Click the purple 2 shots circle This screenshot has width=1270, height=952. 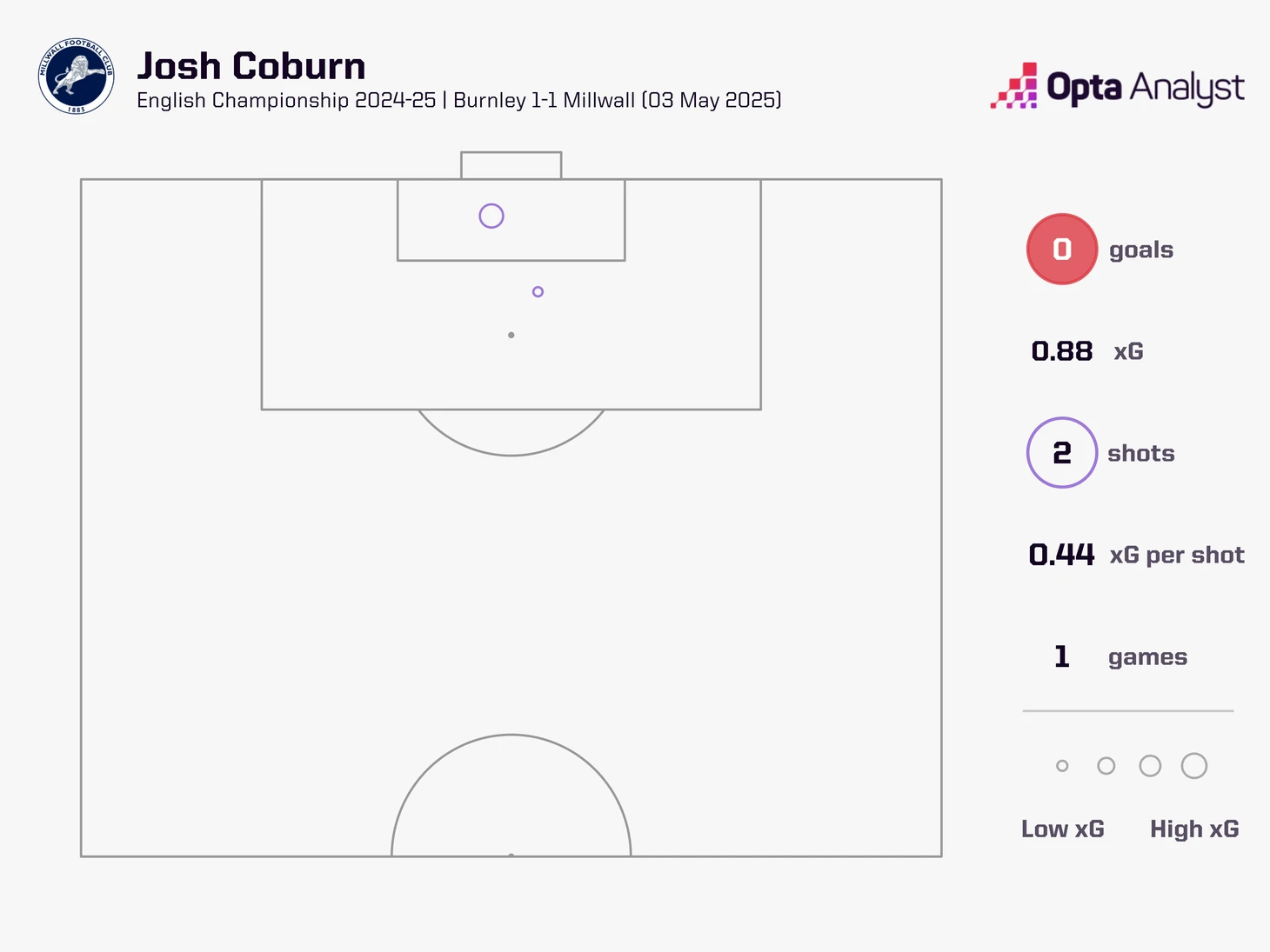pyautogui.click(x=1061, y=453)
